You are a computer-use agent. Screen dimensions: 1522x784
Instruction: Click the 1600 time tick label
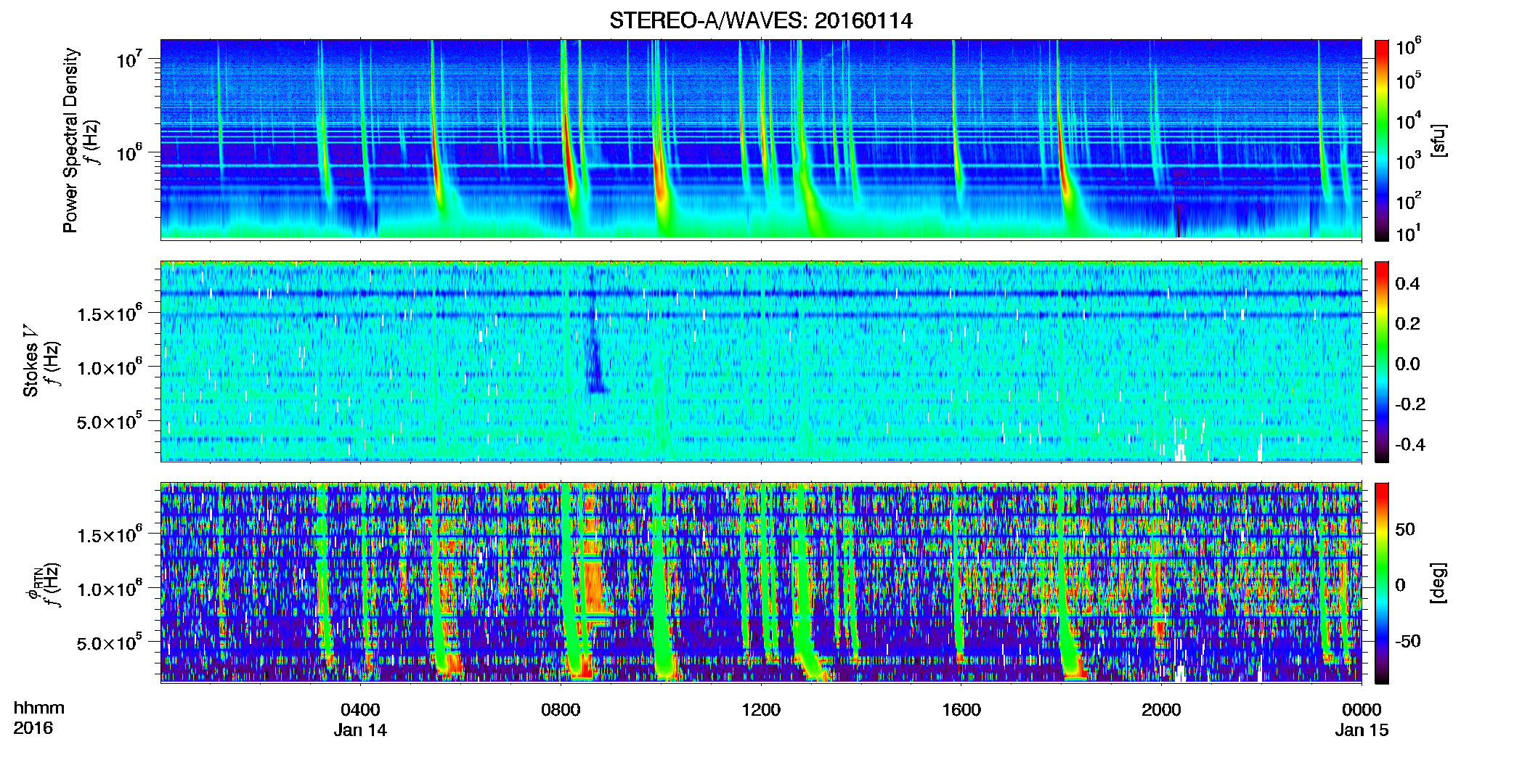[961, 709]
